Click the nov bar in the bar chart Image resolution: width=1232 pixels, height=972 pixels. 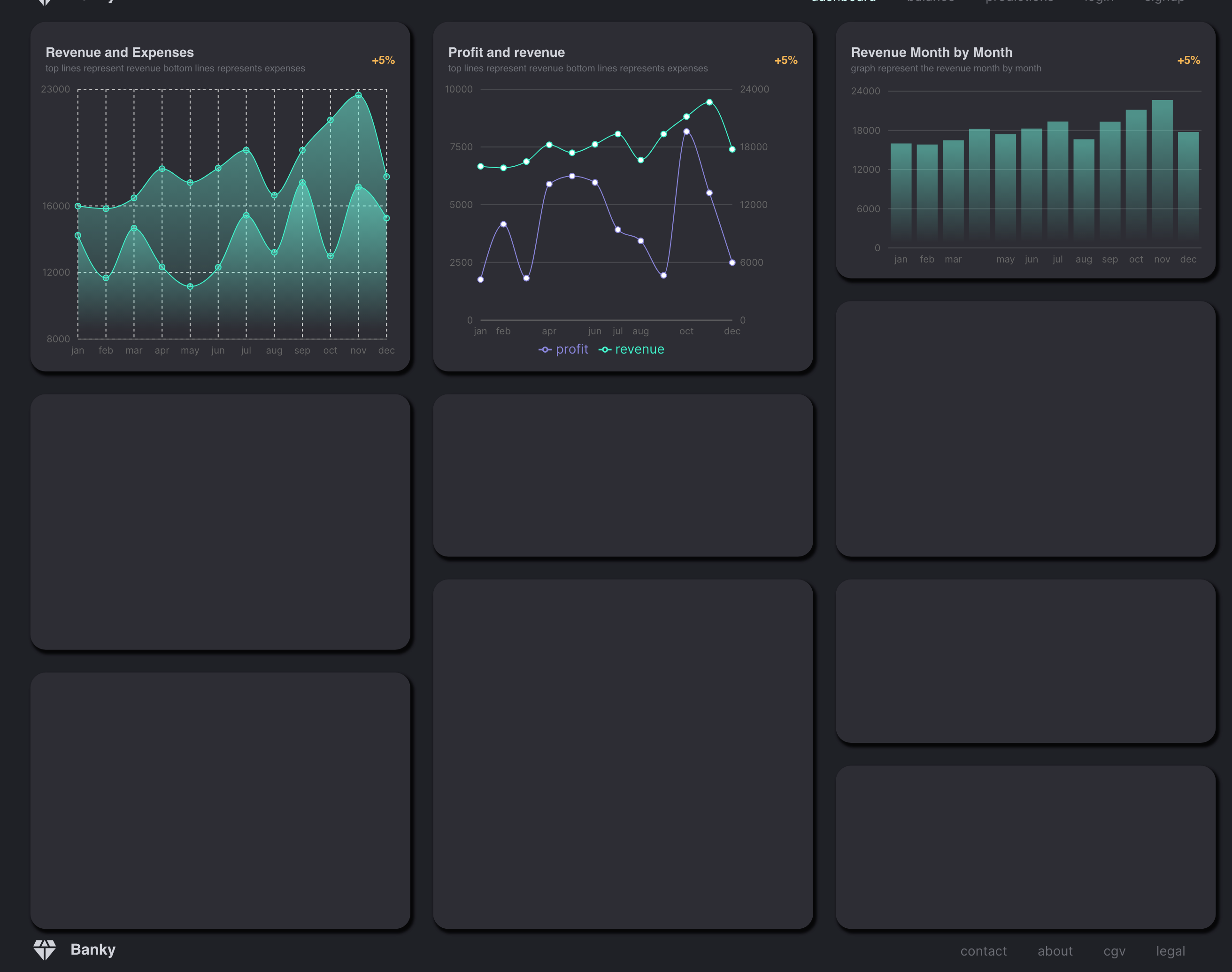coord(1162,174)
